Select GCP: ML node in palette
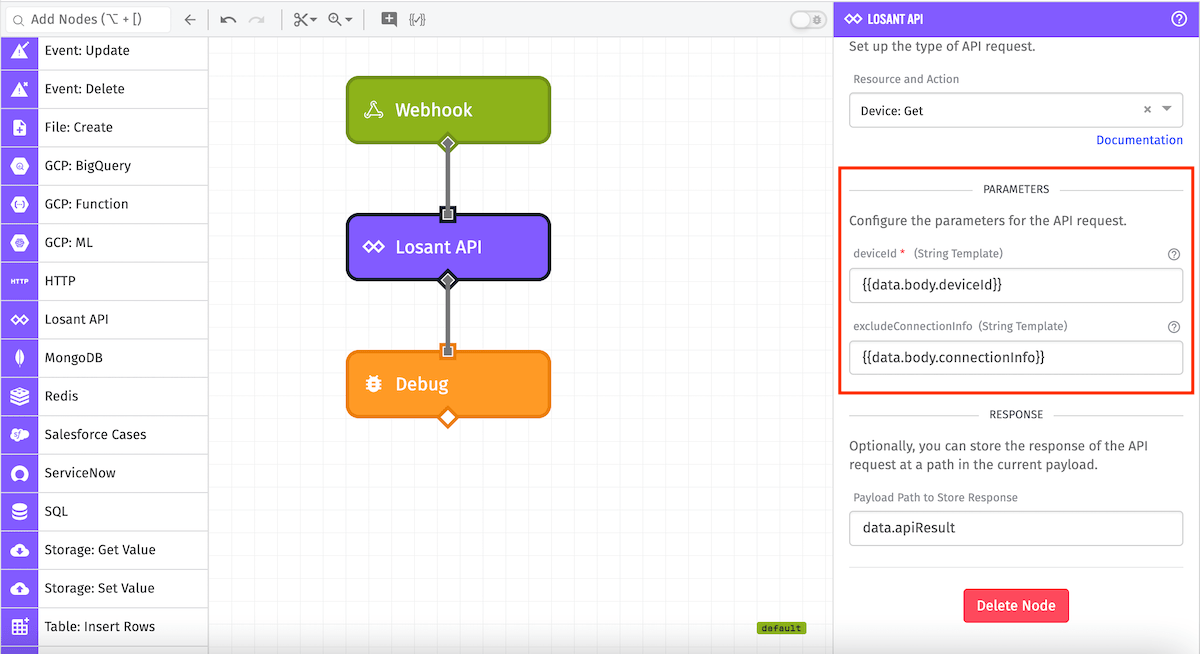This screenshot has width=1200, height=654. [104, 242]
